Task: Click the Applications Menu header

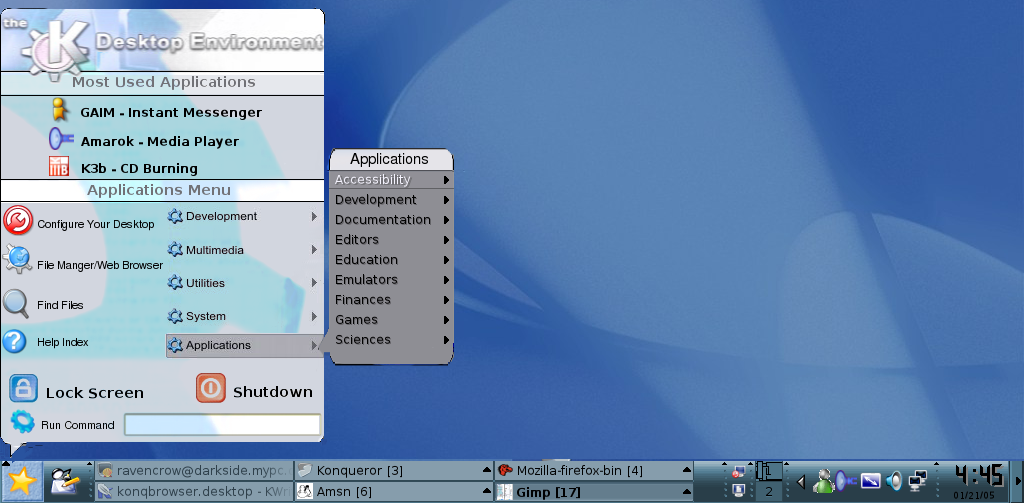Action: coord(159,190)
